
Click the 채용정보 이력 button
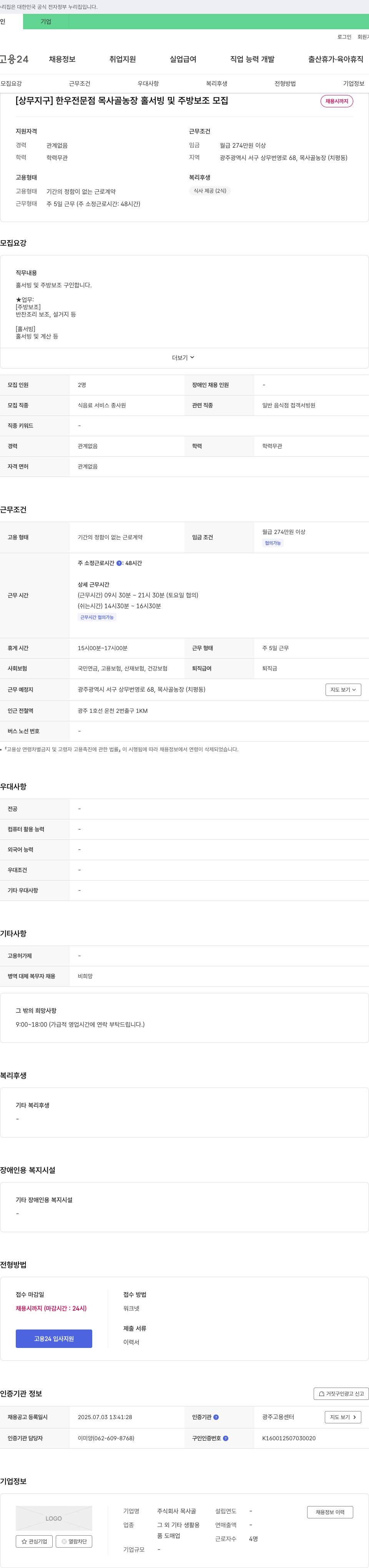tap(330, 1512)
